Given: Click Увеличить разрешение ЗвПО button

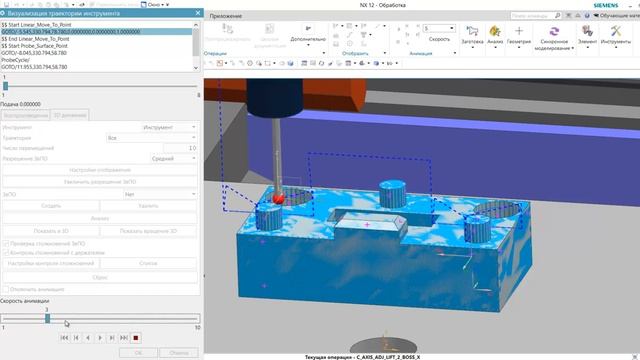Looking at the screenshot, I should 100,182.
